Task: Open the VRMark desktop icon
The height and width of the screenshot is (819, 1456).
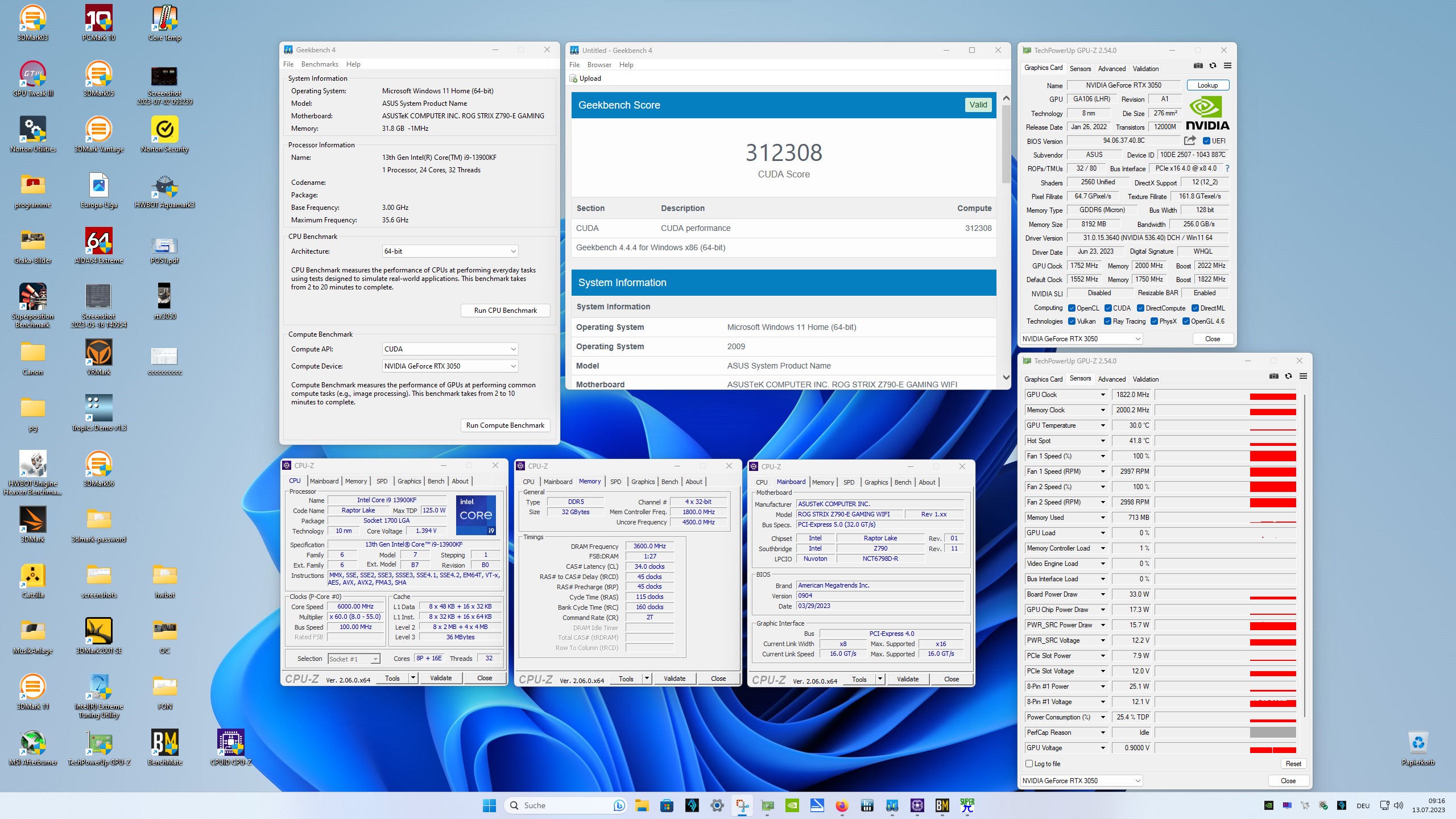Action: (x=98, y=357)
